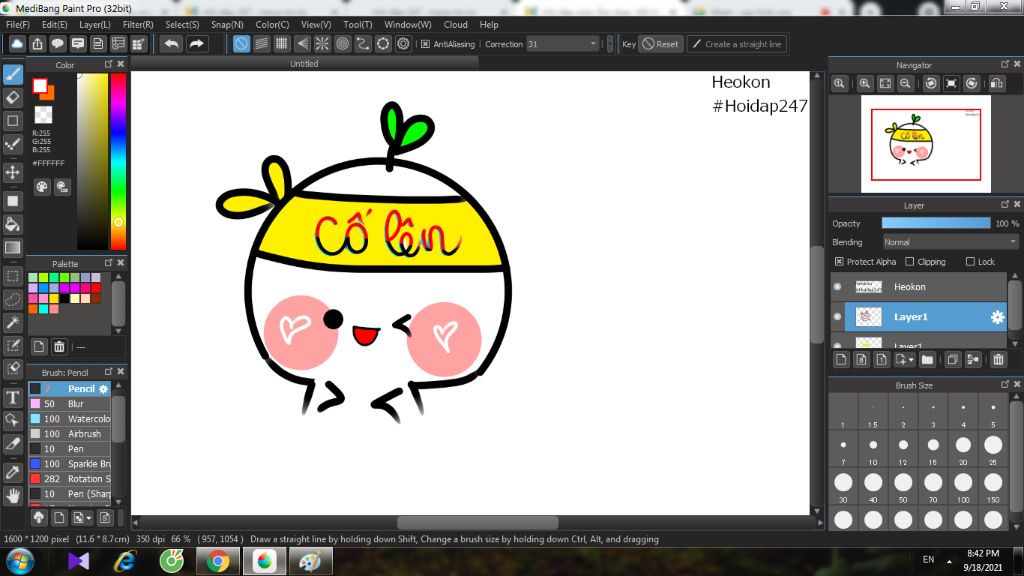Open the Correction value dropdown

593,44
